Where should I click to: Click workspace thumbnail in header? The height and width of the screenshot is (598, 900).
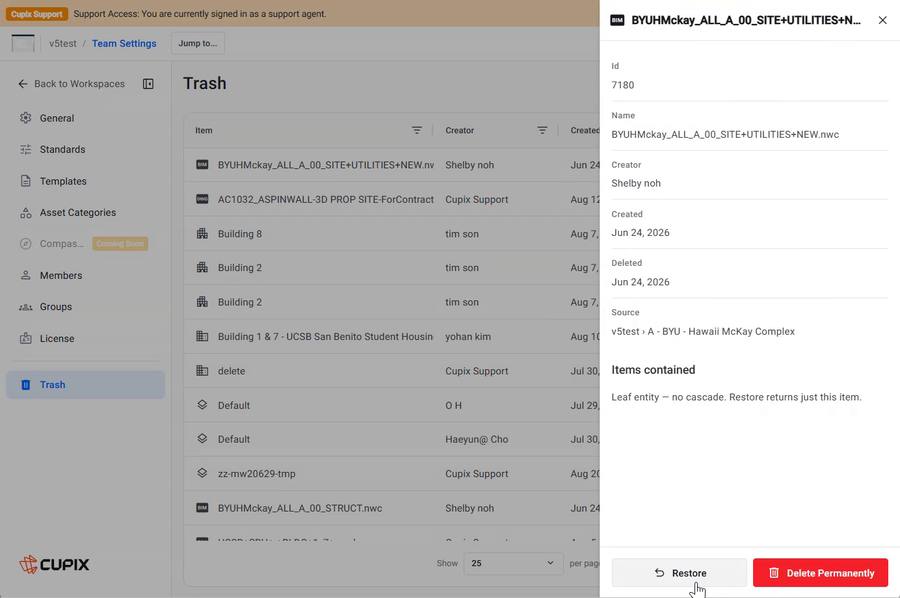(x=23, y=44)
